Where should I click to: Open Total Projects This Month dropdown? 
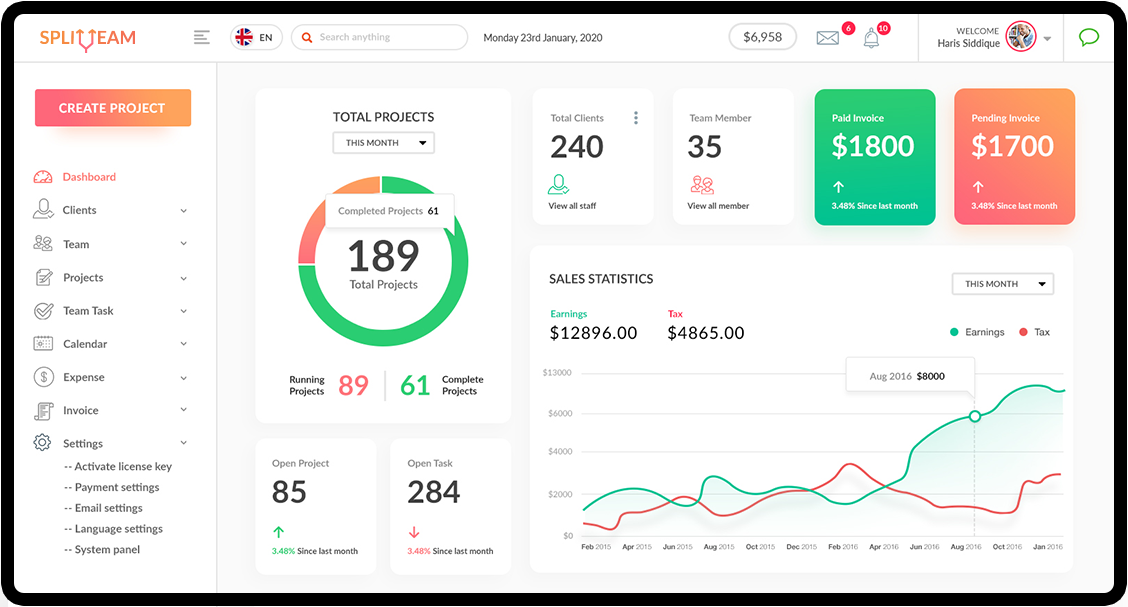[383, 143]
